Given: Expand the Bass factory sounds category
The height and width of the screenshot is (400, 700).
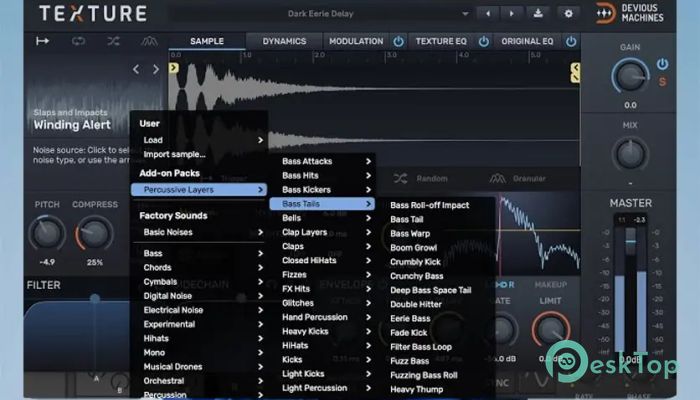Looking at the screenshot, I should pyautogui.click(x=199, y=253).
